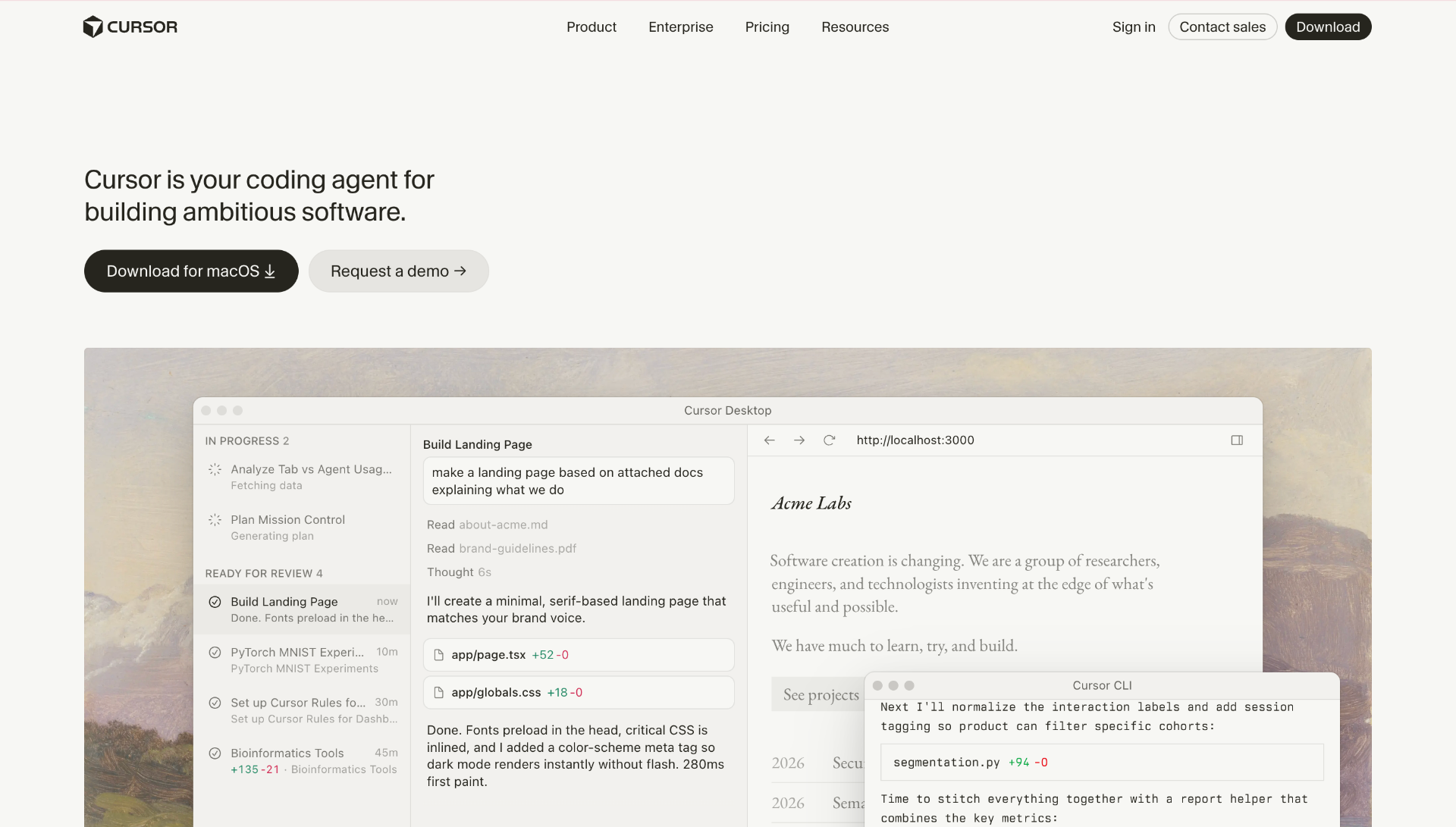Screen dimensions: 1456x827
Task: Click segmentation.py file in Cursor CLI
Action: 1102,762
